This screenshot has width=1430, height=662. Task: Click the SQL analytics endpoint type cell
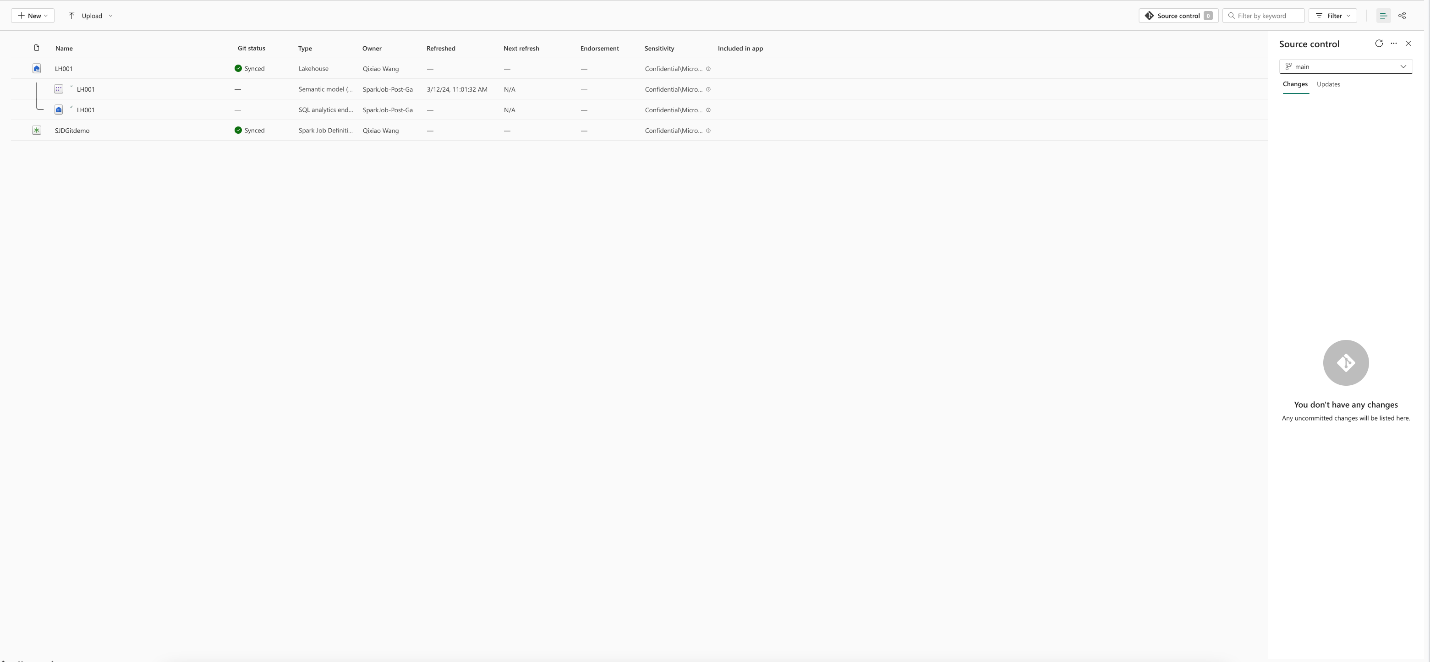326,110
